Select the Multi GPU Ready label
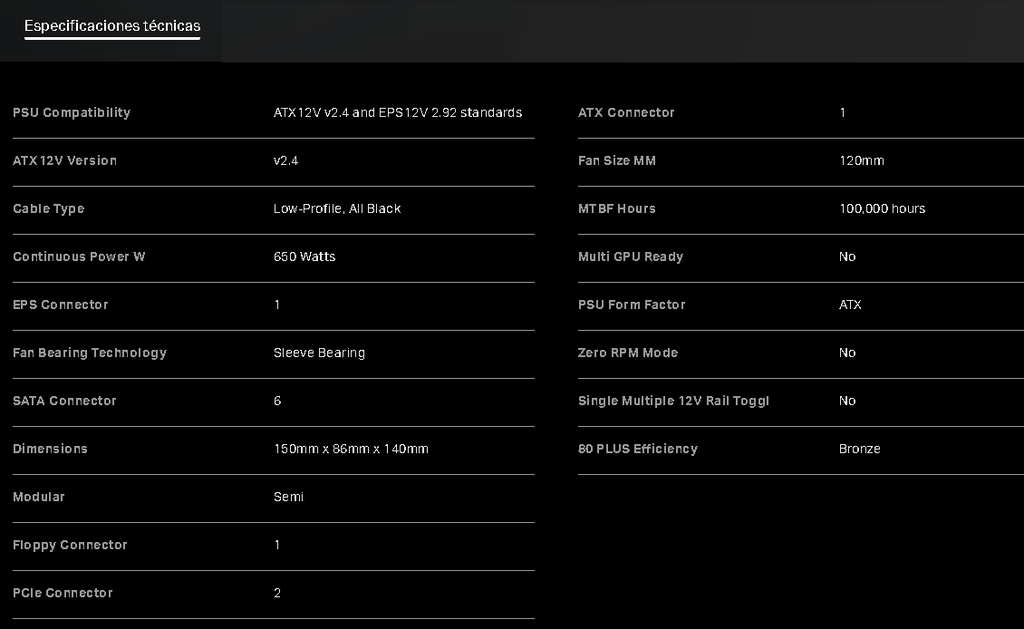The image size is (1024, 629). click(630, 257)
